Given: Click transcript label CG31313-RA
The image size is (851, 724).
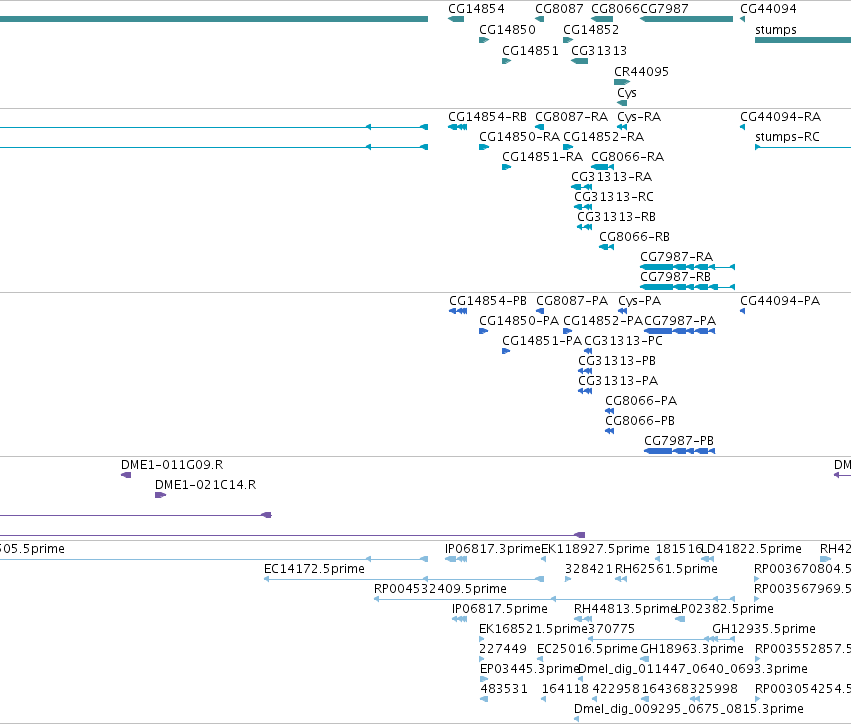Looking at the screenshot, I should point(611,177).
